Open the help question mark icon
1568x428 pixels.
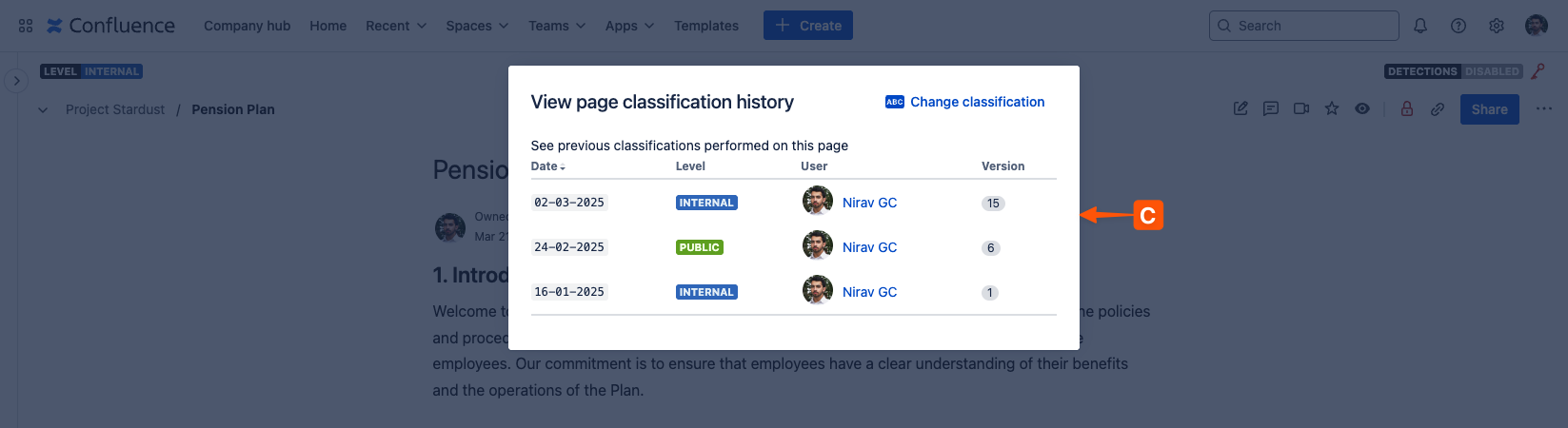pyautogui.click(x=1459, y=26)
